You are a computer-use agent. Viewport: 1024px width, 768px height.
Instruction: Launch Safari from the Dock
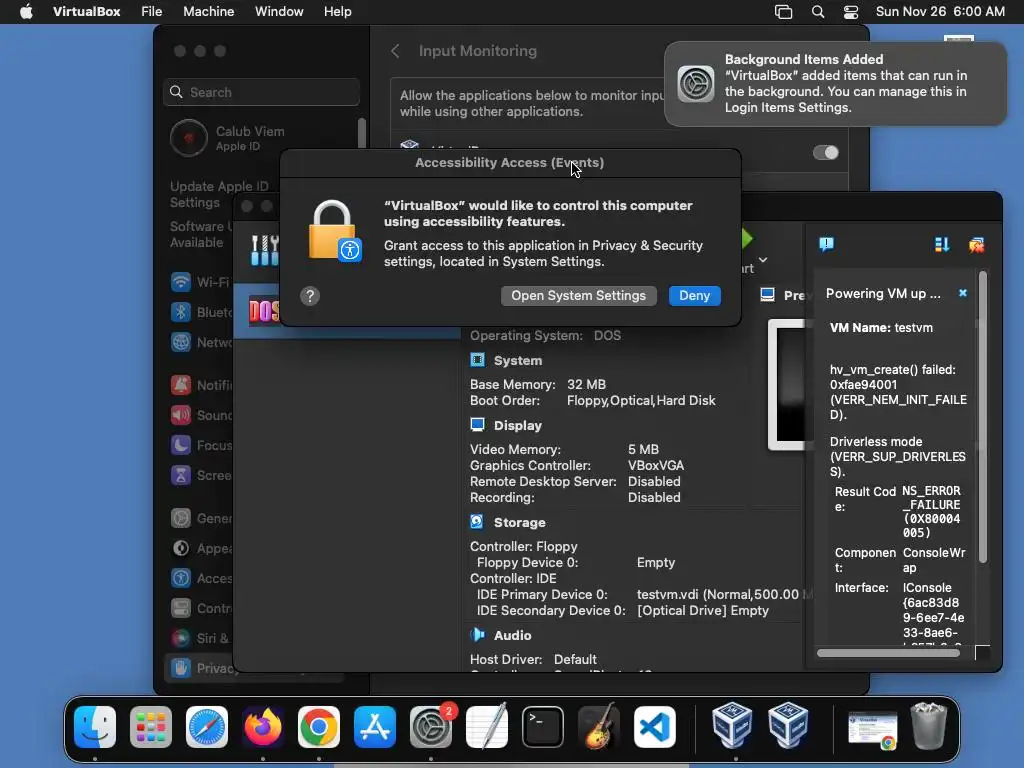(207, 726)
